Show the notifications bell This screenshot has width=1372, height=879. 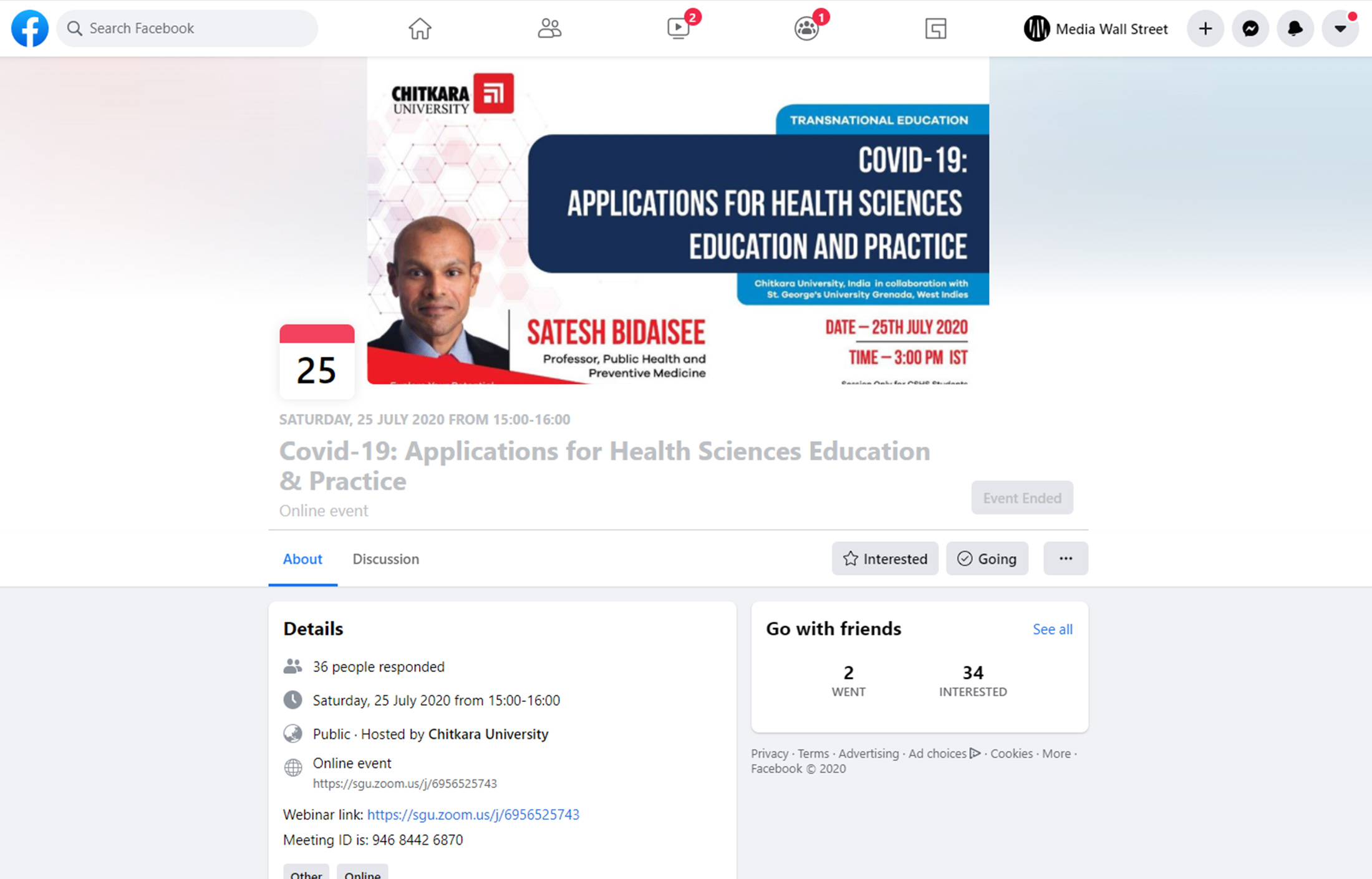(1295, 29)
